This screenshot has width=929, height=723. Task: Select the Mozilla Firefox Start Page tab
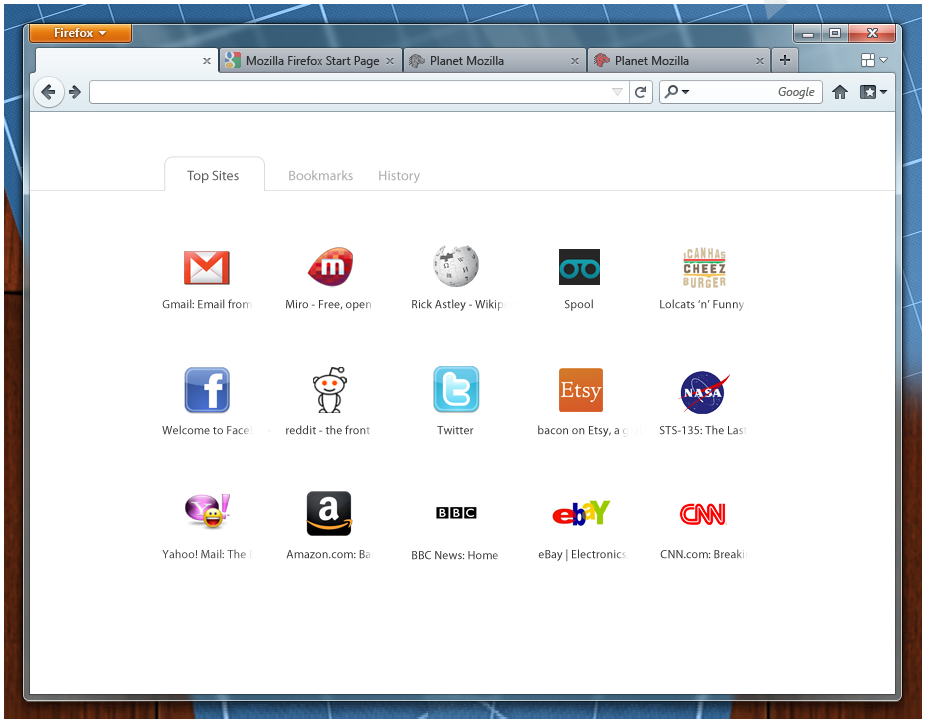pyautogui.click(x=312, y=61)
